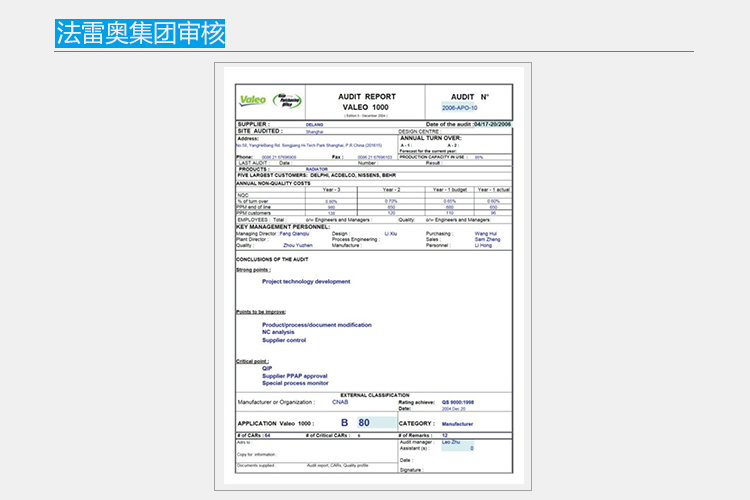The width and height of the screenshot is (750, 500).
Task: Click audit number 2006-APO-10
Action: [x=459, y=108]
